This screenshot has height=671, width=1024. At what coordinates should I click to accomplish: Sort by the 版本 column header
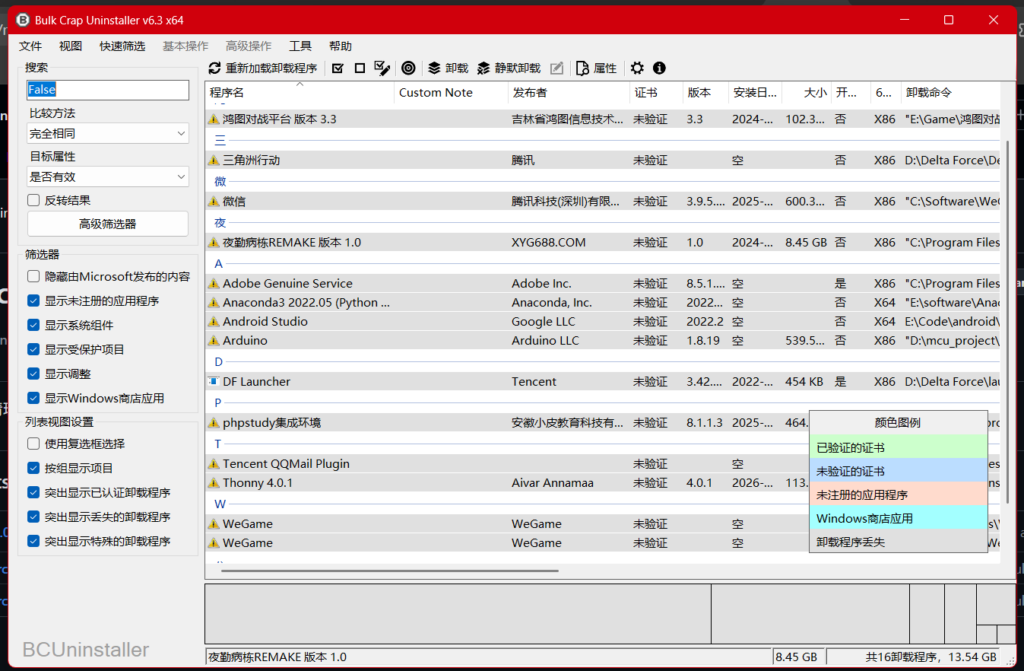click(705, 93)
